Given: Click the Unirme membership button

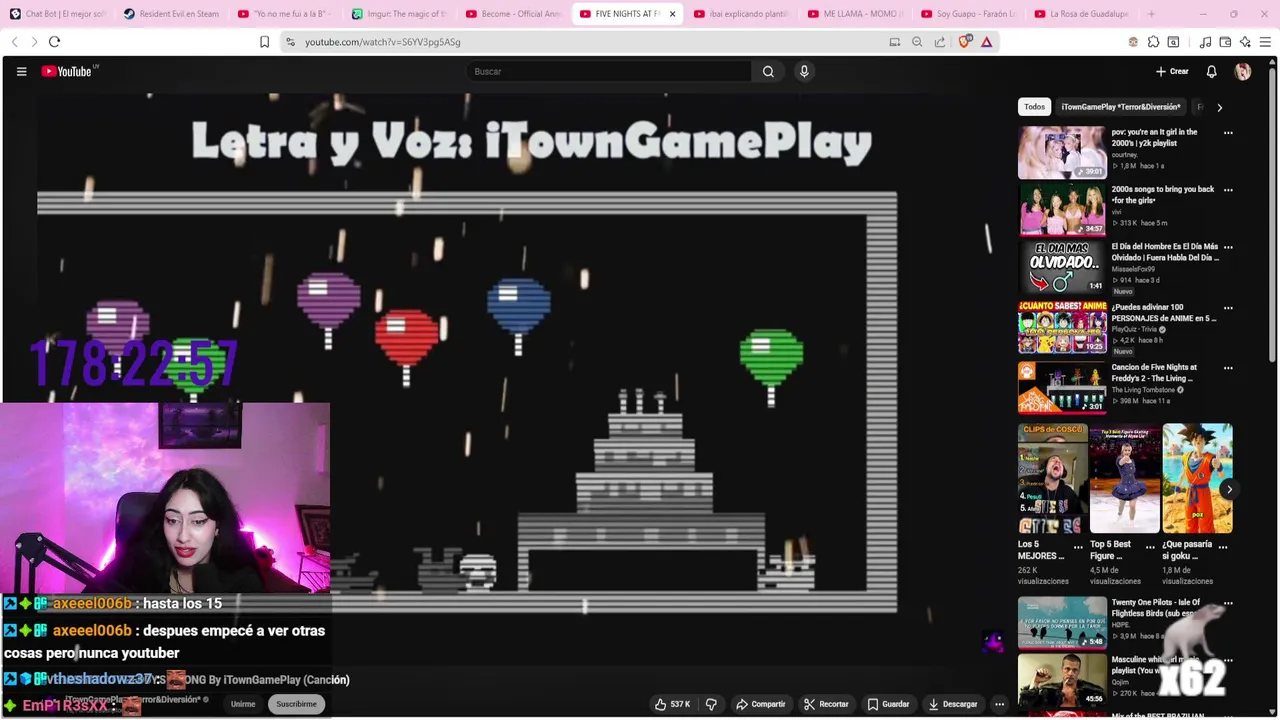Looking at the screenshot, I should (x=243, y=704).
